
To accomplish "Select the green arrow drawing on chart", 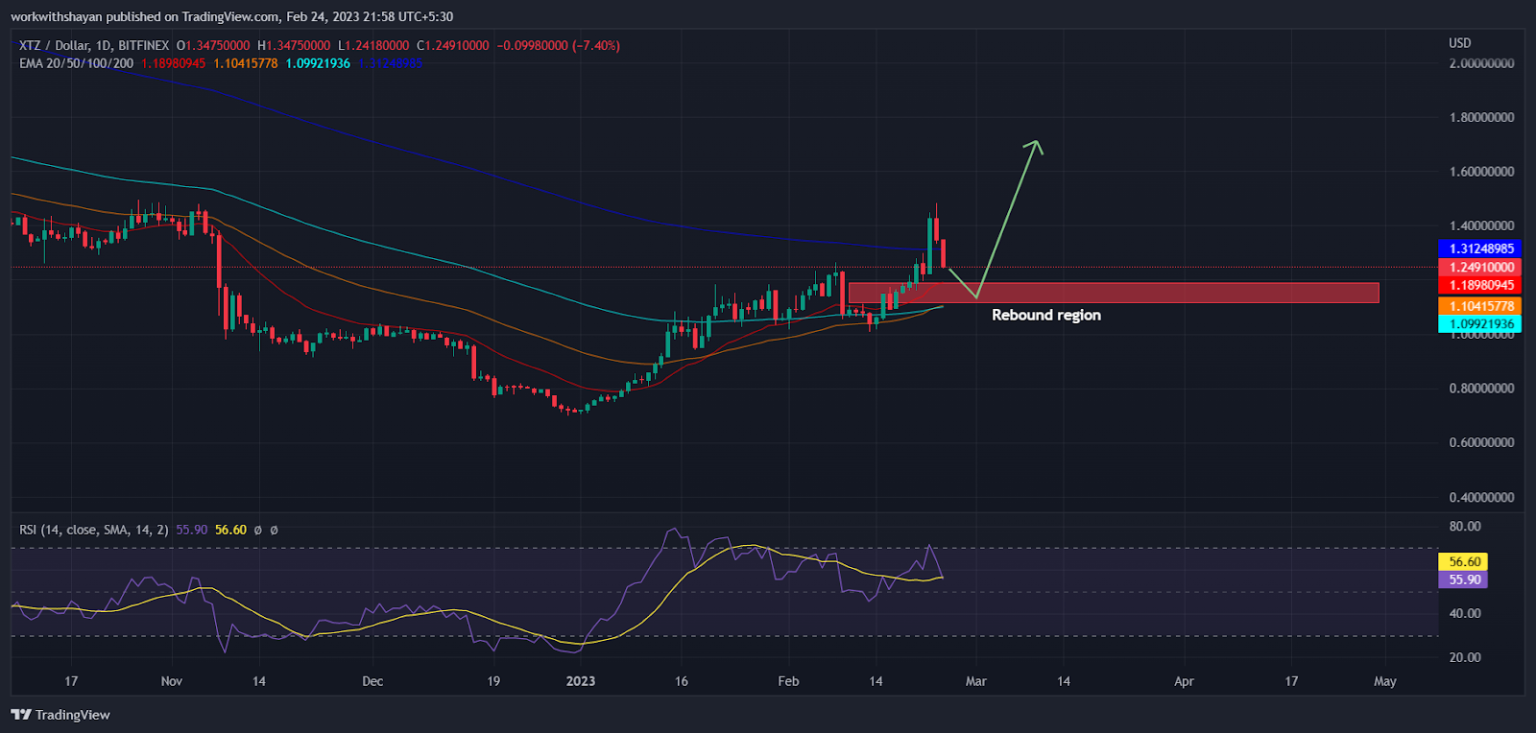I will point(1005,220).
